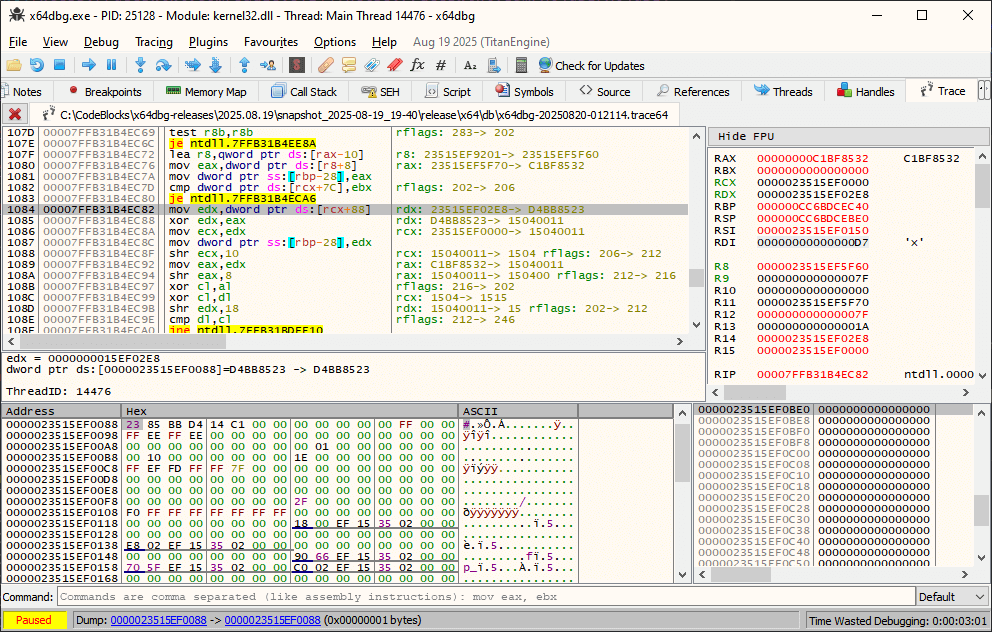
Task: Close the trace file with red X
Action: tap(15, 114)
